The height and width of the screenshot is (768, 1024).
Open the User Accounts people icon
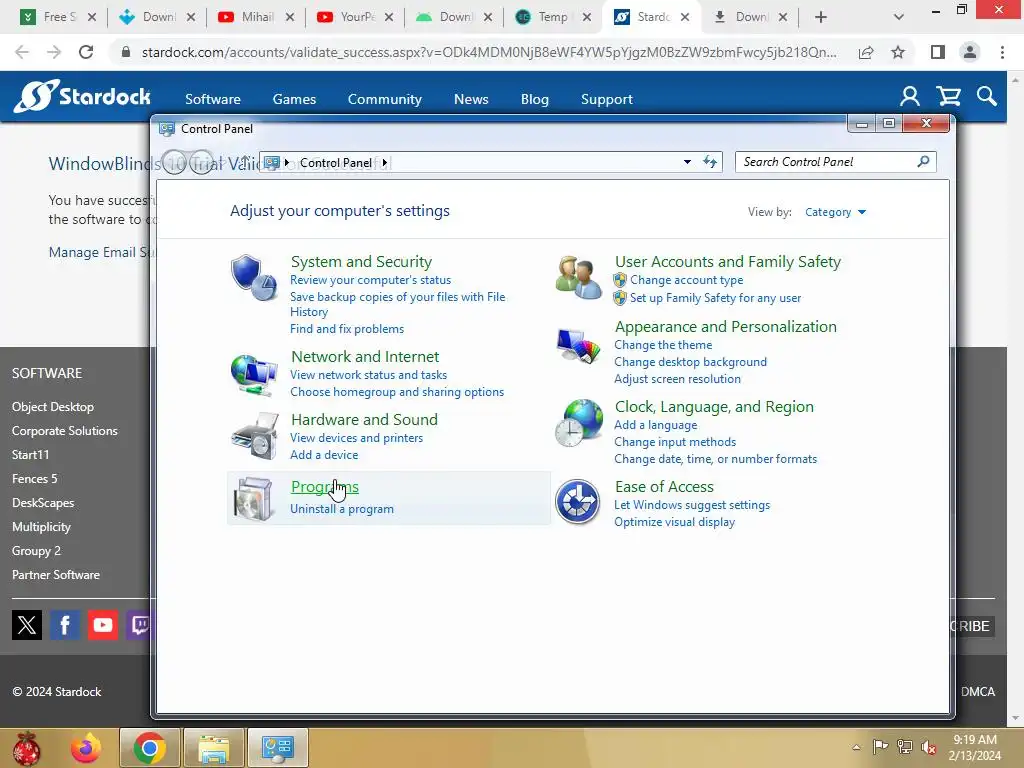pyautogui.click(x=578, y=278)
